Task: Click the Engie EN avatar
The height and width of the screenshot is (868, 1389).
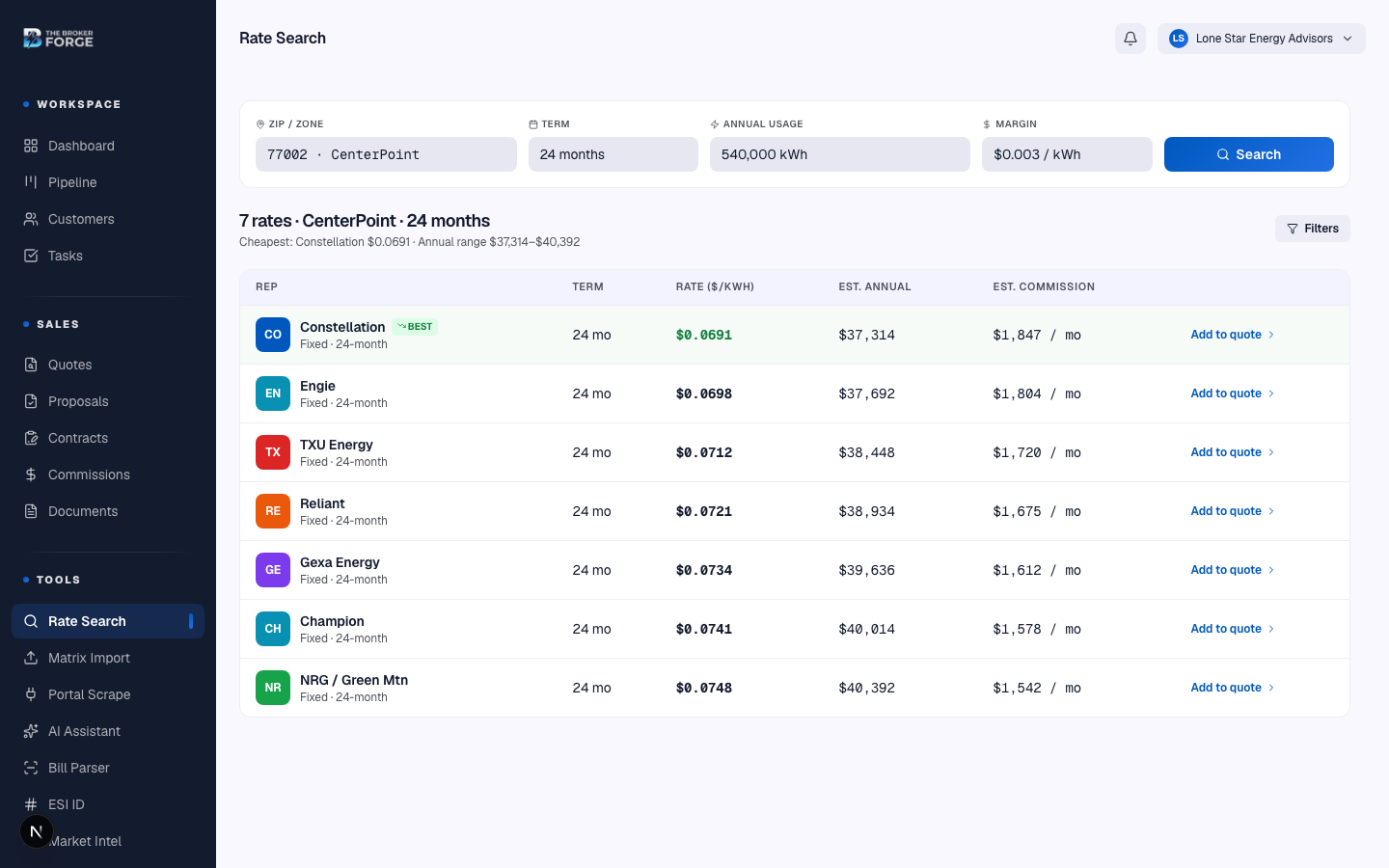Action: pos(273,393)
